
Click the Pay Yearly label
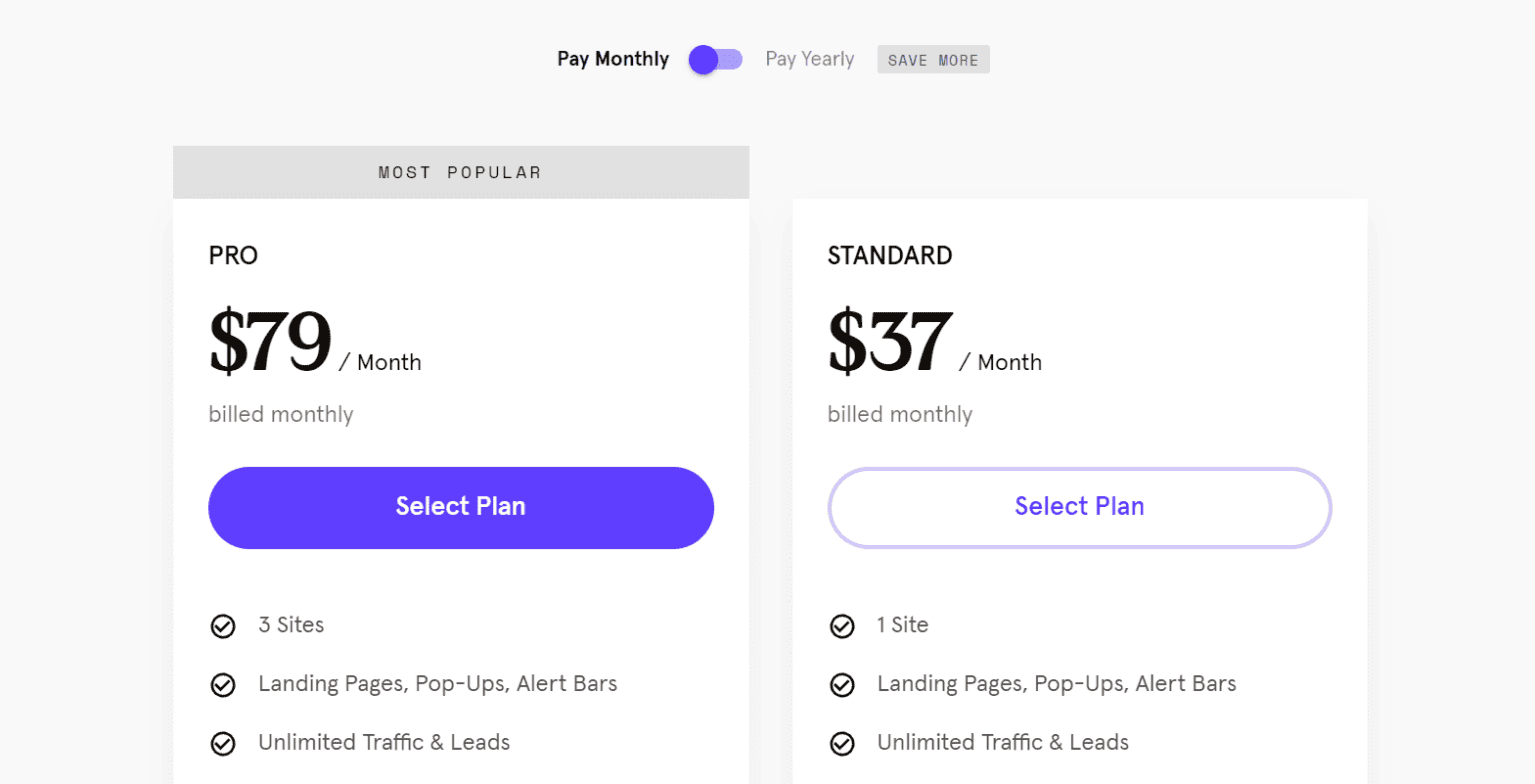point(809,60)
